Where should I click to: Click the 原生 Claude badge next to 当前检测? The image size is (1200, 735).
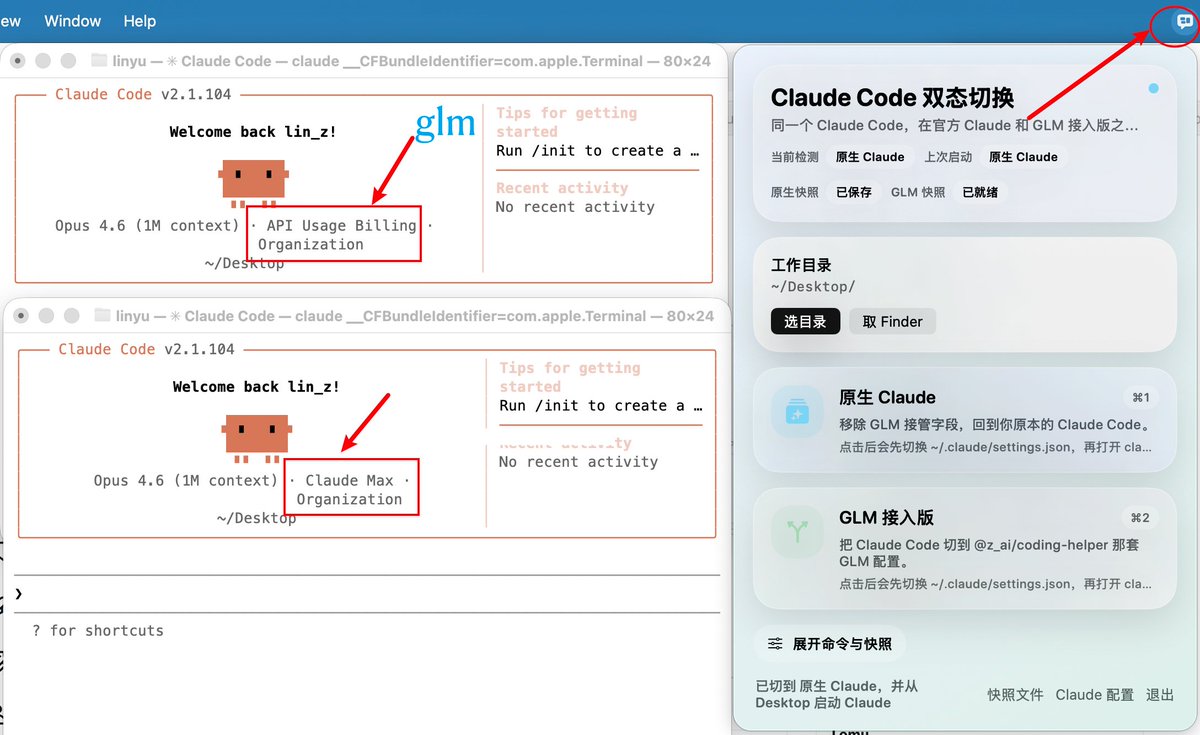pos(870,157)
